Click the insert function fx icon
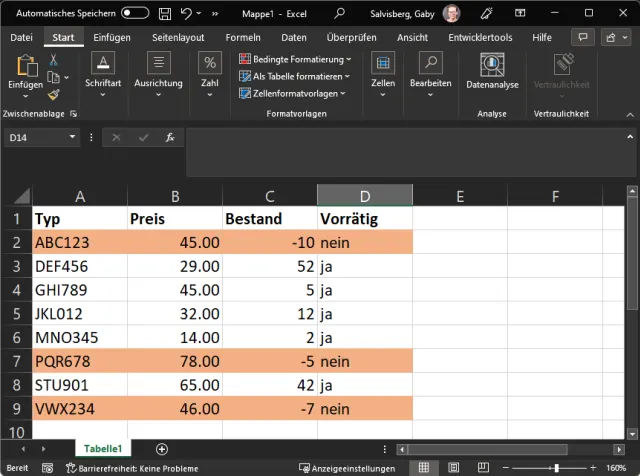This screenshot has height=476, width=640. pos(171,137)
